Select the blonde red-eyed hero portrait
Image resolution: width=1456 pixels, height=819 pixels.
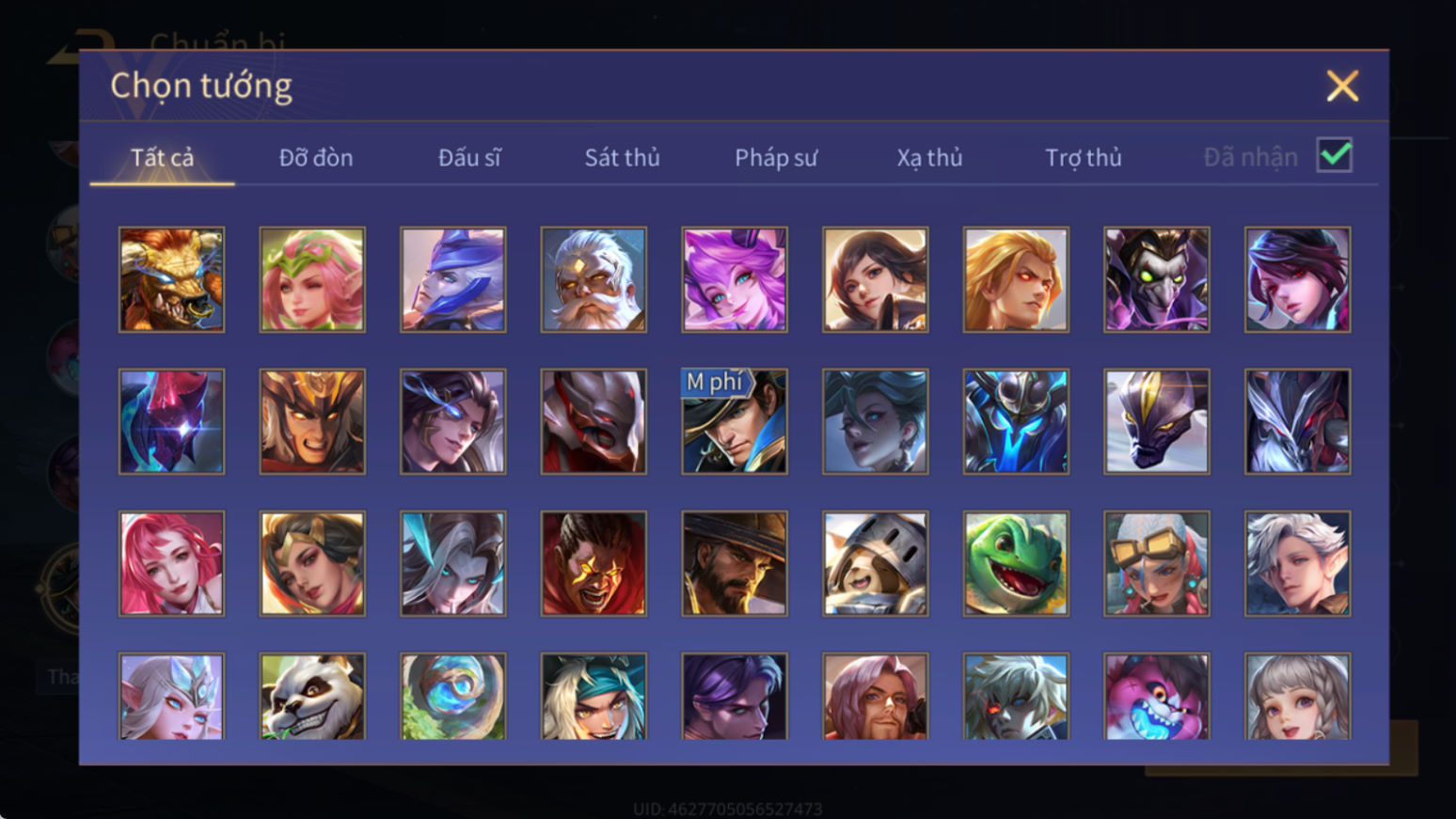coord(1016,279)
